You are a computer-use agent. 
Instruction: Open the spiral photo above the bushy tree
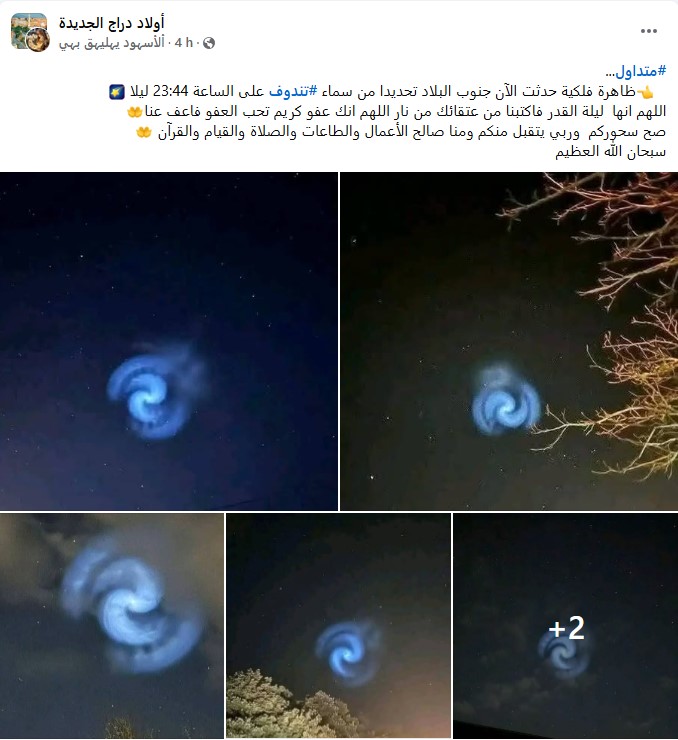click(338, 626)
